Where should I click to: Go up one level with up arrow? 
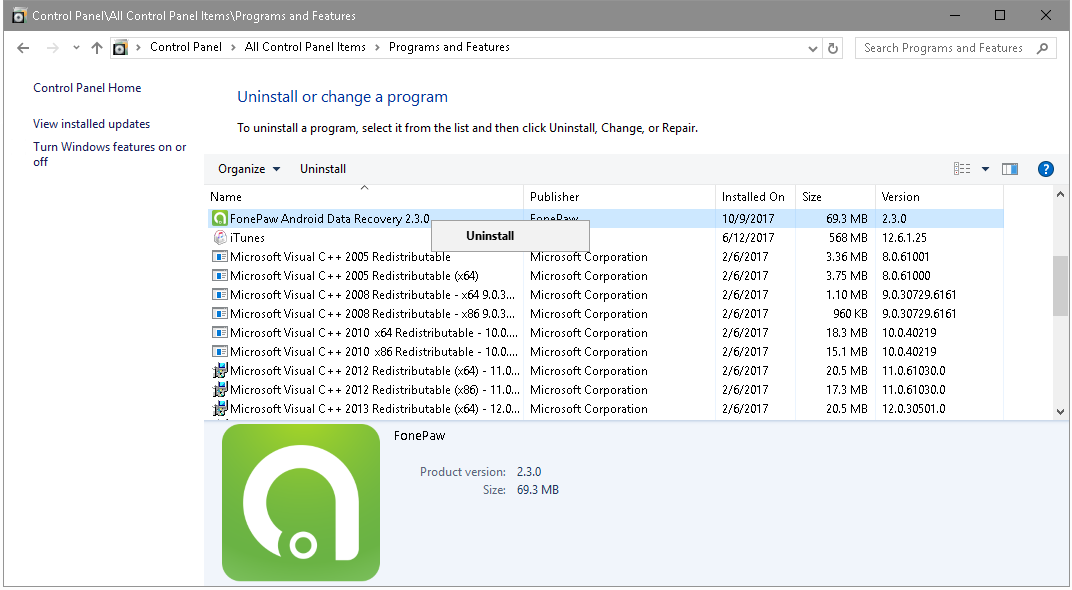(x=97, y=48)
